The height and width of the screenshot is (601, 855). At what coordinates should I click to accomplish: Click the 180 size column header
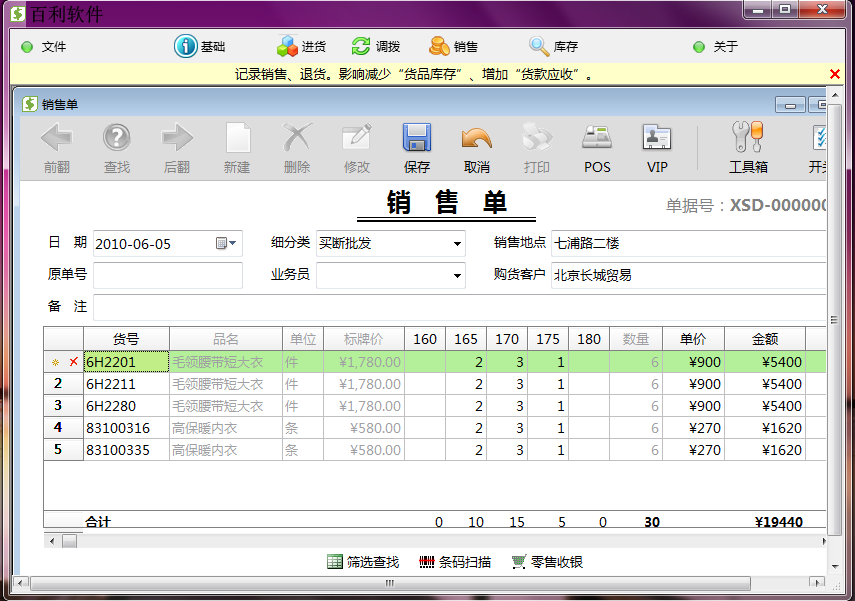tap(589, 339)
